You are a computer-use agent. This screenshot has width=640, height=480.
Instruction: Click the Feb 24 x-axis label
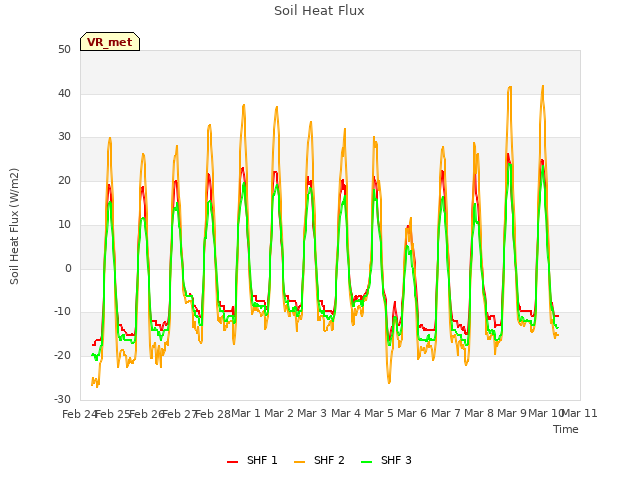[x=79, y=414]
